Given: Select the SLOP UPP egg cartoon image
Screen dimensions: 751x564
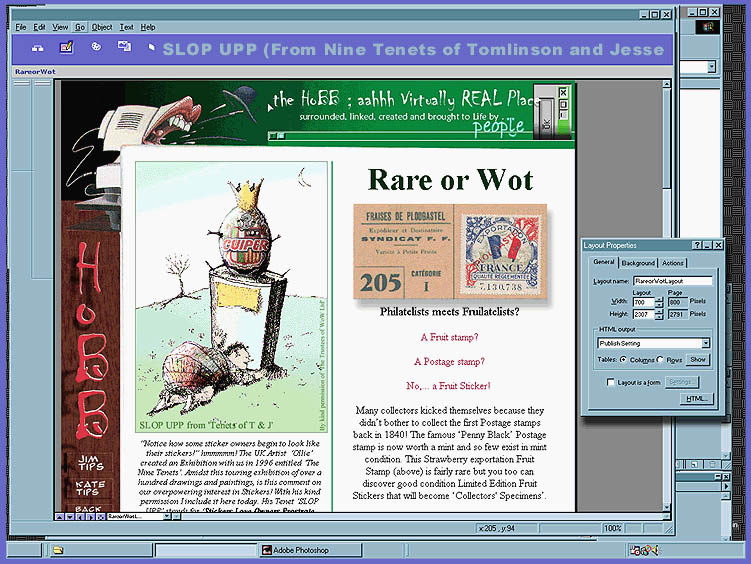Looking at the screenshot, I should click(x=232, y=297).
